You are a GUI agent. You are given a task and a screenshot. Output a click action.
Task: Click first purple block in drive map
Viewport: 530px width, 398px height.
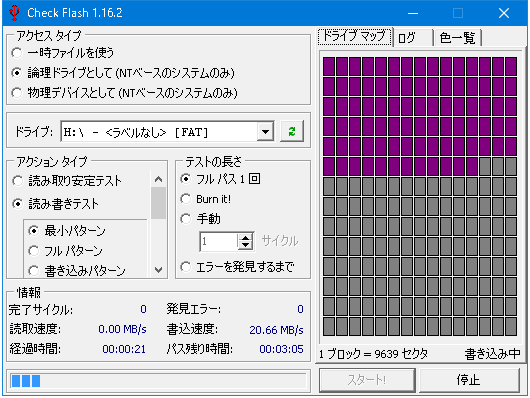(329, 66)
